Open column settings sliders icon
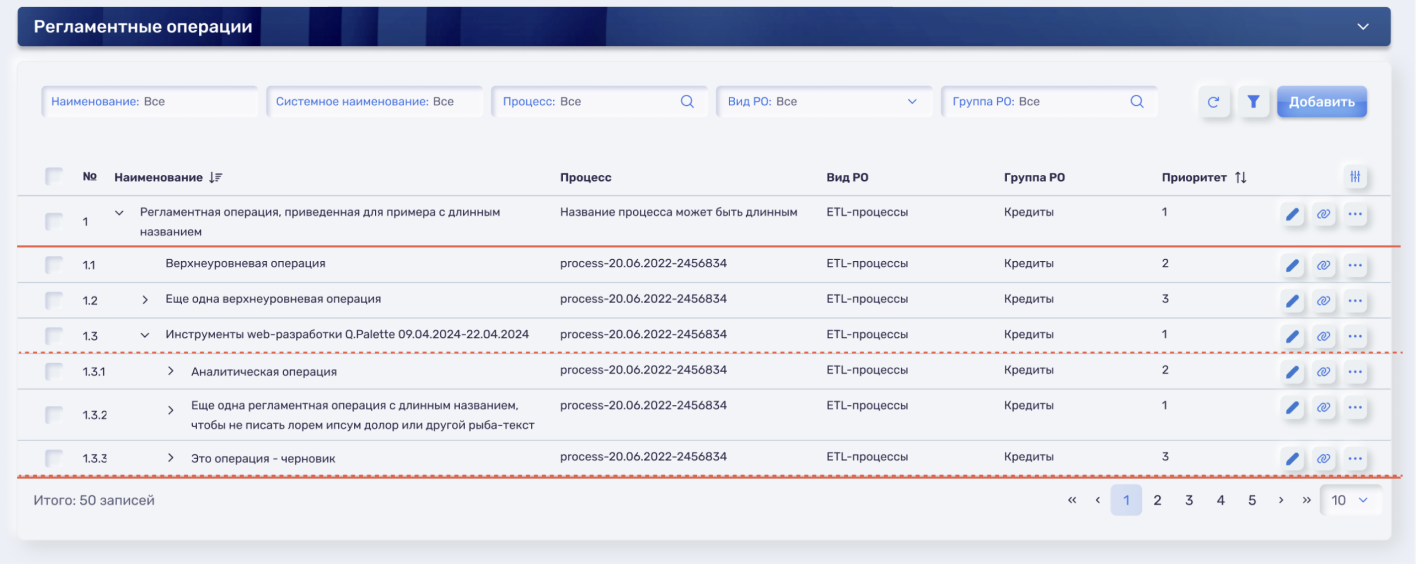 click(1355, 177)
